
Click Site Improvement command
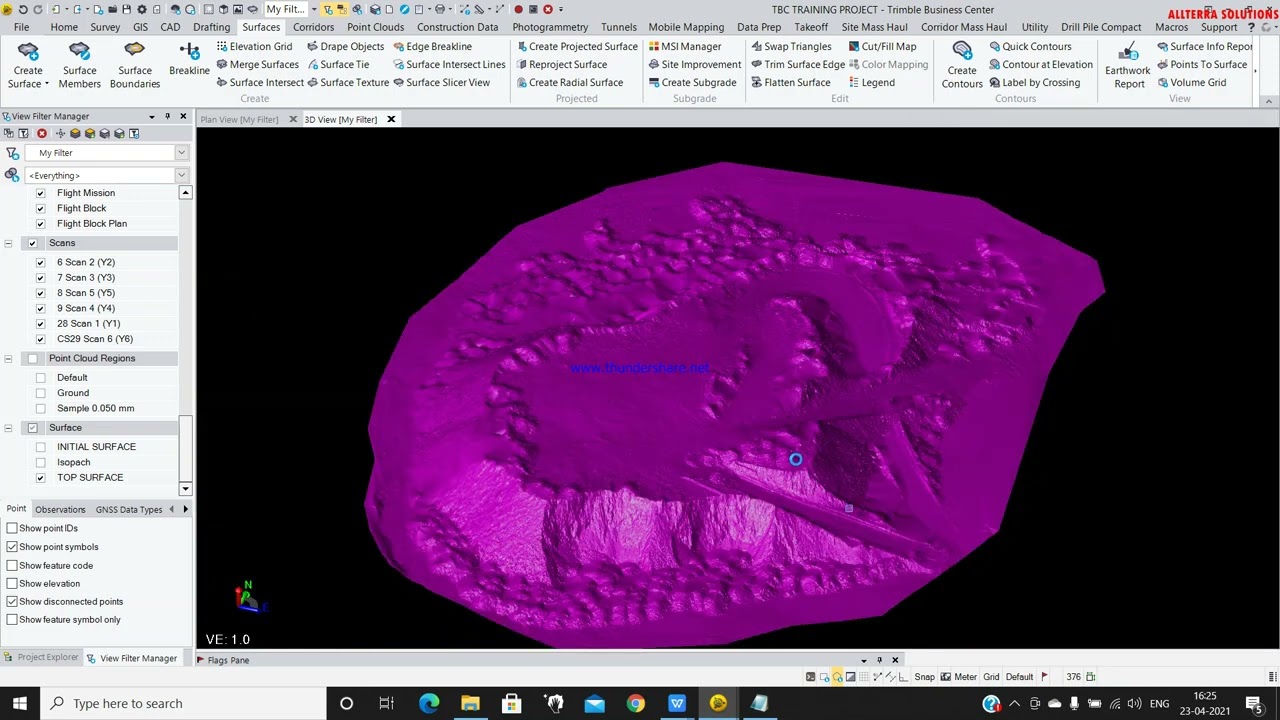coord(694,65)
